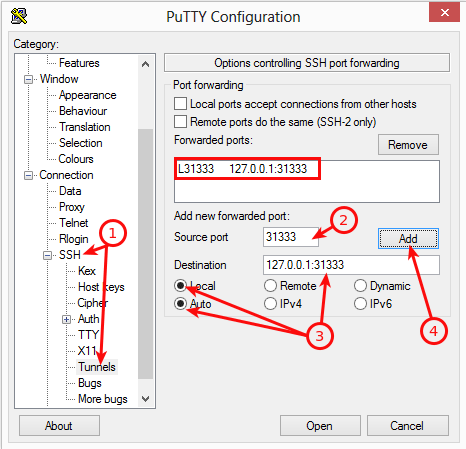Collapse the Window tree node
The width and height of the screenshot is (466, 449).
(x=29, y=79)
